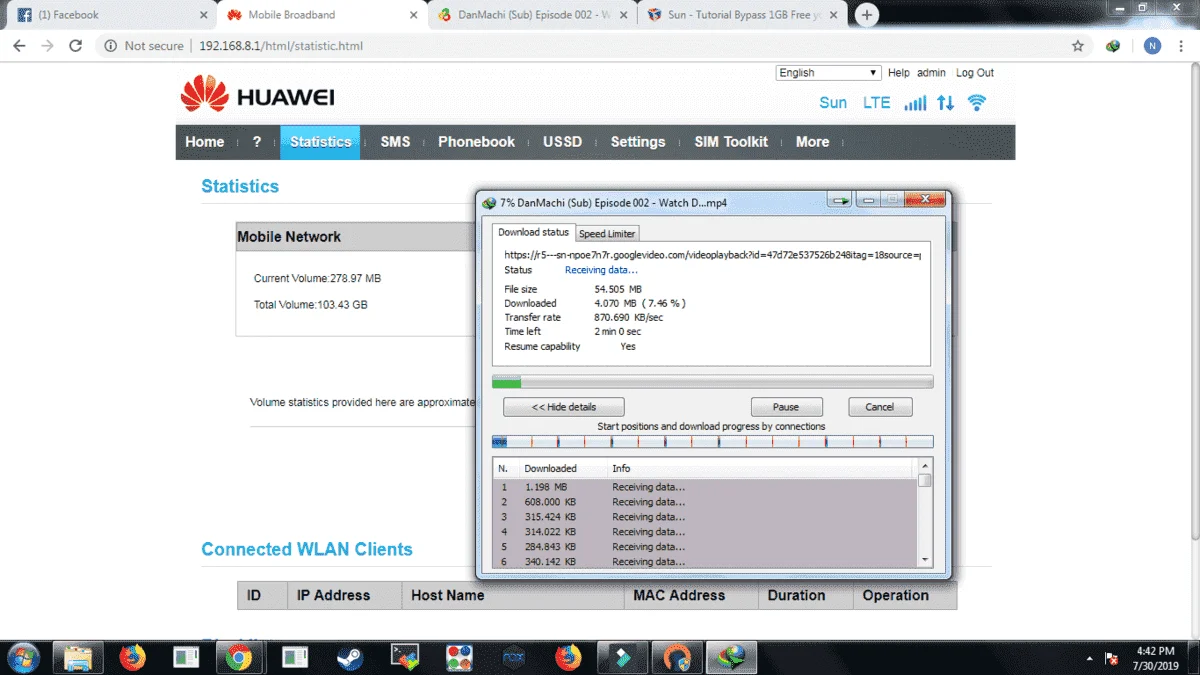Open the SIM Toolkit page
The height and width of the screenshot is (675, 1200).
(731, 142)
